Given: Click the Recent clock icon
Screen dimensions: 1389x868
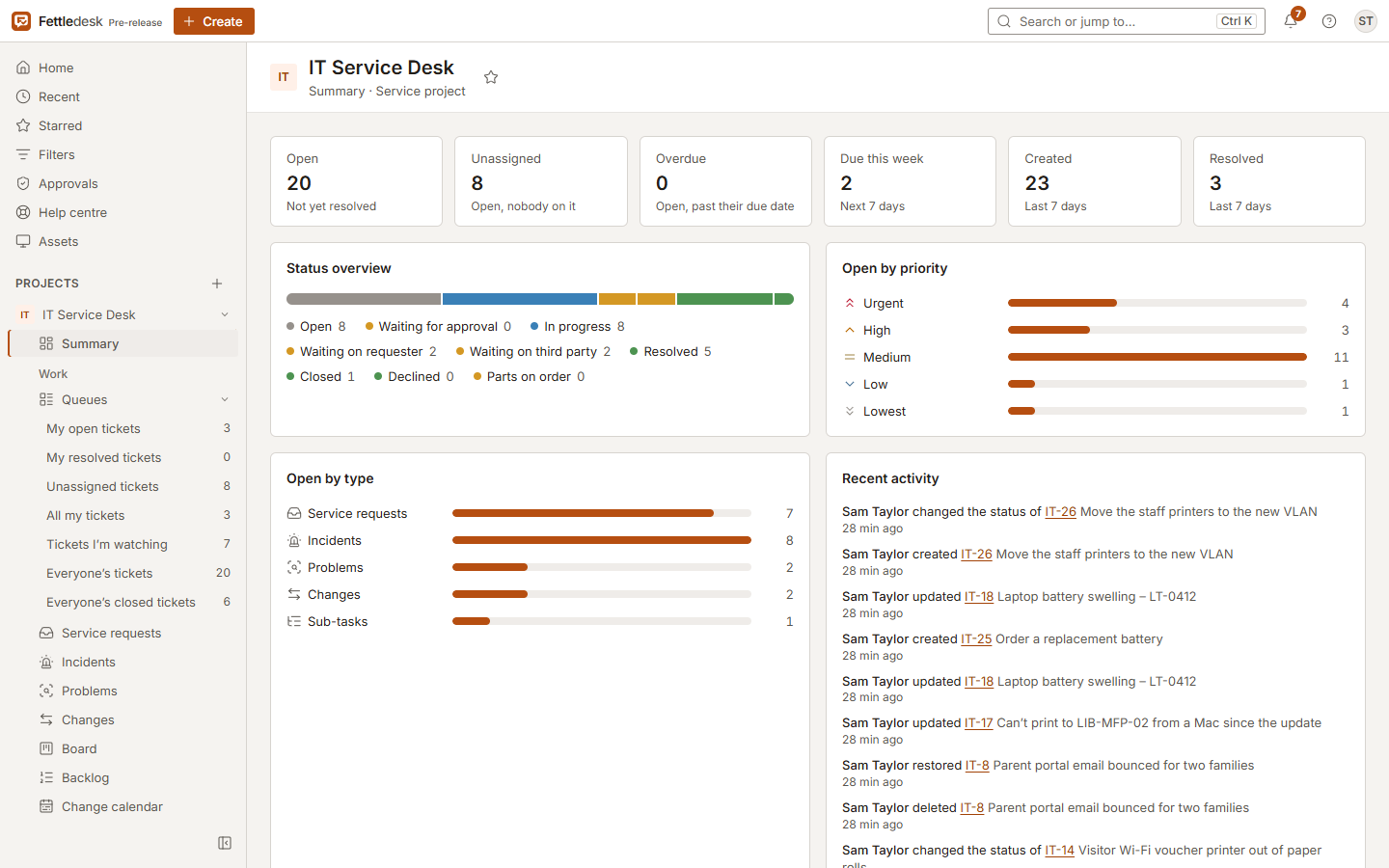Looking at the screenshot, I should click(x=23, y=96).
